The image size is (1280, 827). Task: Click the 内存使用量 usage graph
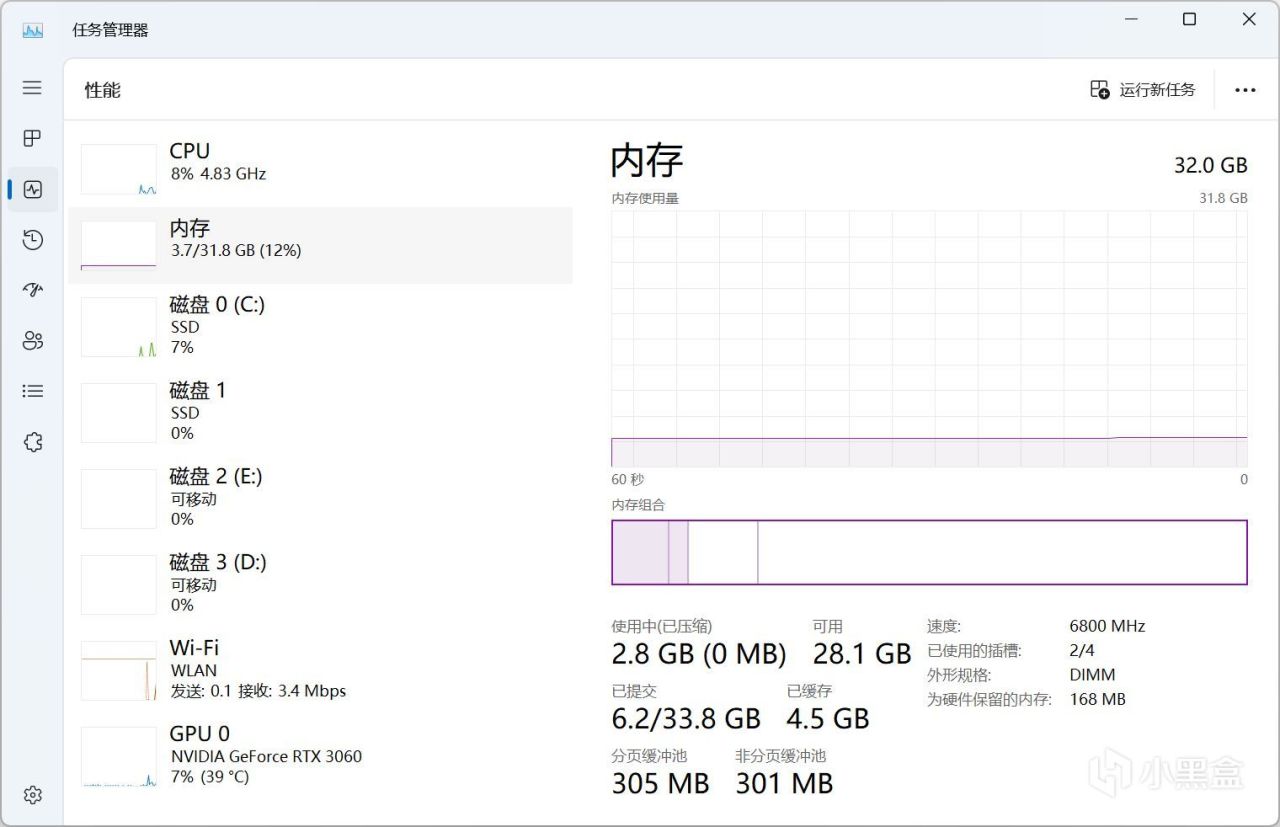coord(929,339)
